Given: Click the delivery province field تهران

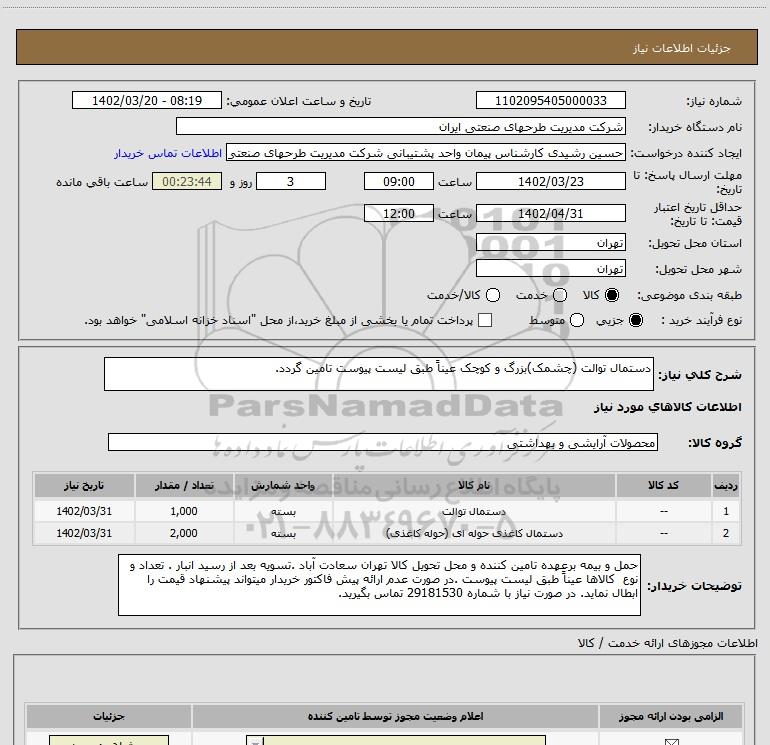Looking at the screenshot, I should [x=550, y=243].
